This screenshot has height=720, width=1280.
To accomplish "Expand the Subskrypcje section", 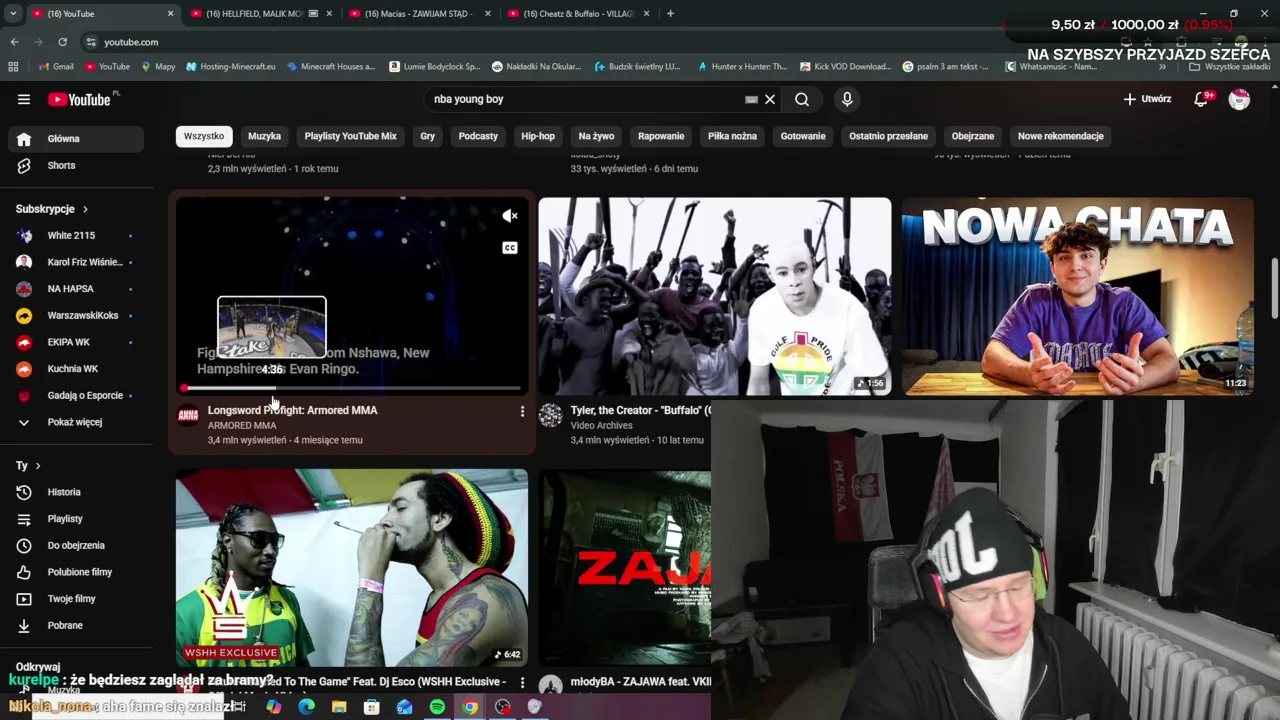I will pyautogui.click(x=52, y=209).
